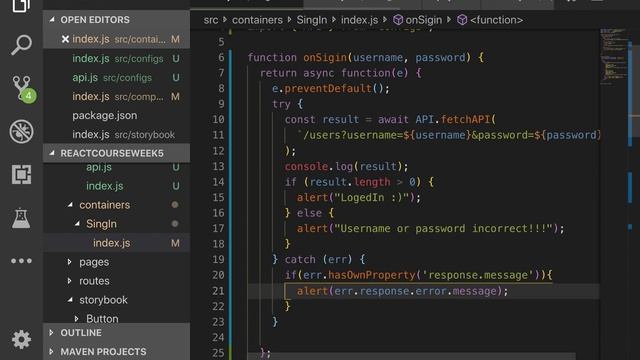This screenshot has width=640, height=360.
Task: Expand the pages folder arrow
Action: tap(69, 262)
